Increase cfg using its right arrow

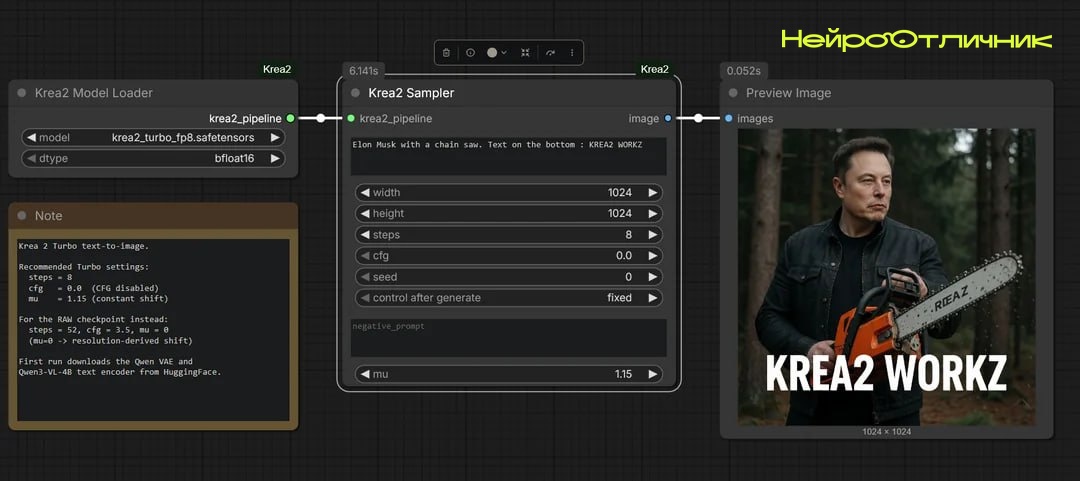click(653, 256)
